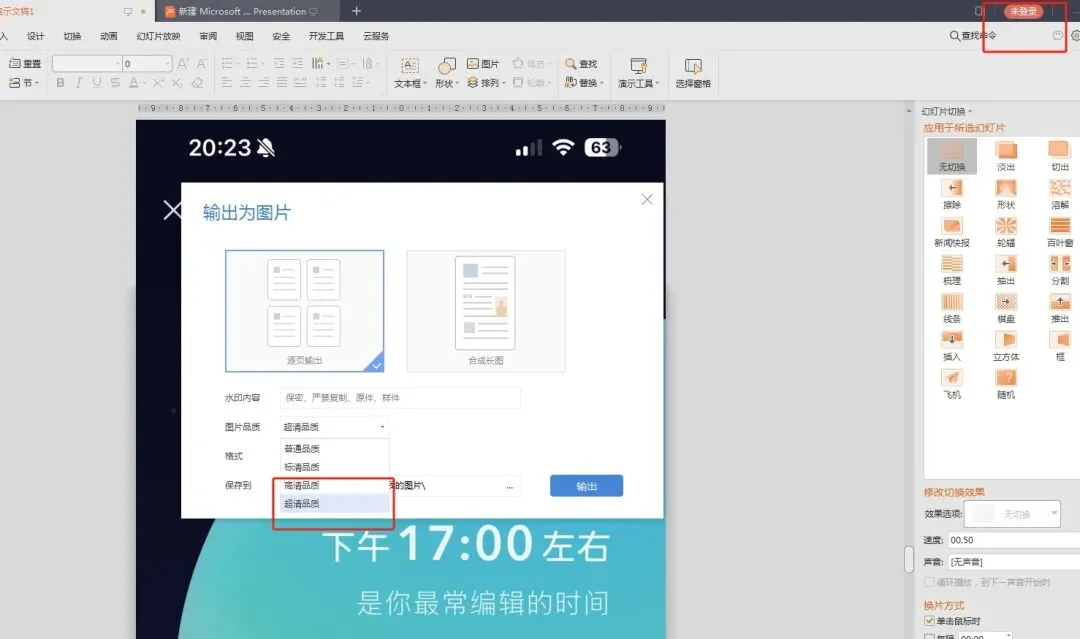Apply the 推出 push transition
Screen dimensions: 1080x639
coord(1059,307)
